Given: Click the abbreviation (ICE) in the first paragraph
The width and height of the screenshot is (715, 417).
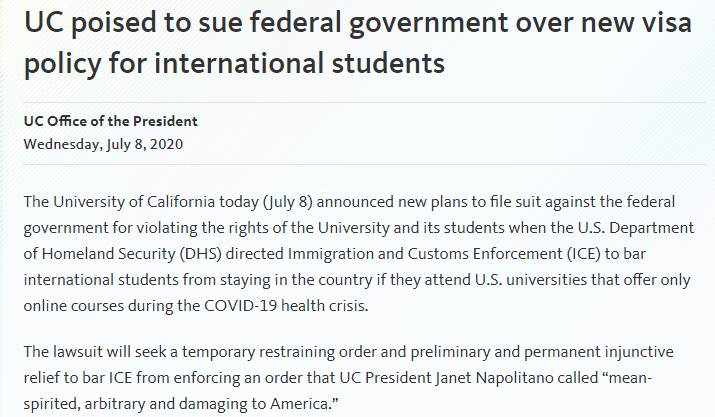Looking at the screenshot, I should pos(584,254).
